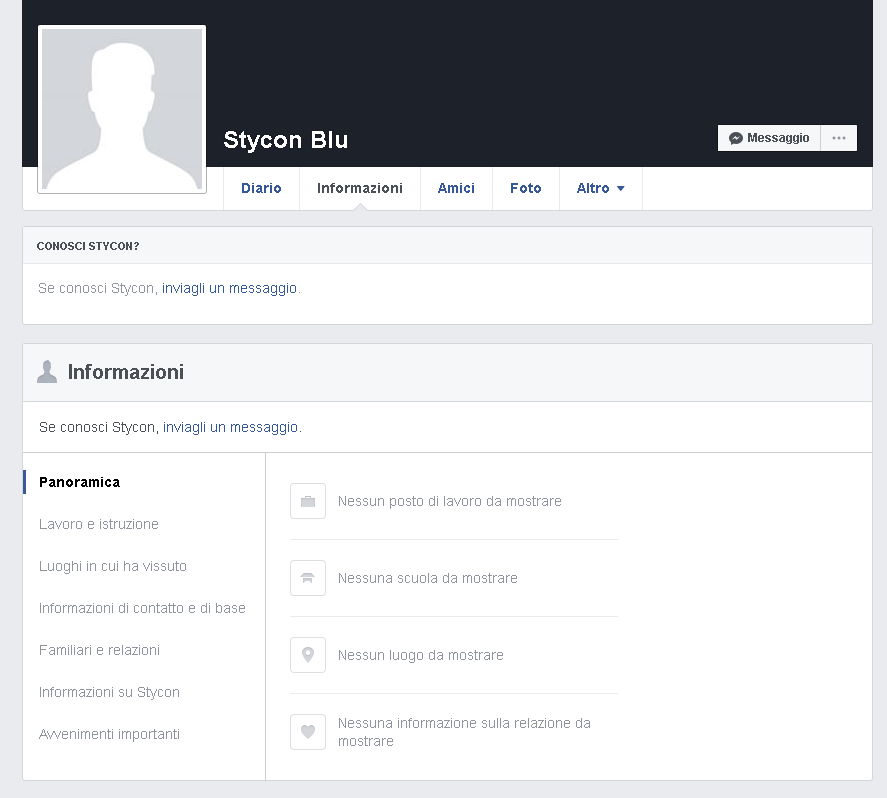
Task: Open the three-dots more options button
Action: click(839, 138)
